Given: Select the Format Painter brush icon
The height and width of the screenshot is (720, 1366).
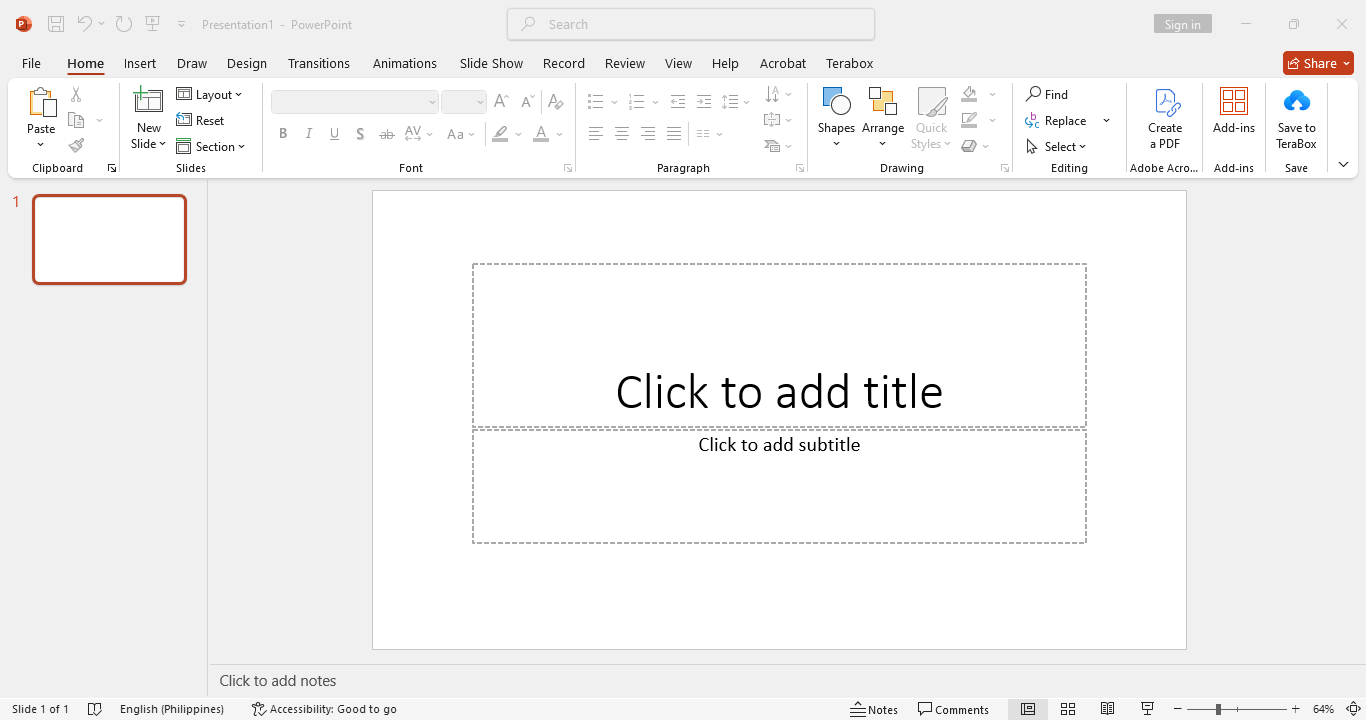Looking at the screenshot, I should point(76,145).
